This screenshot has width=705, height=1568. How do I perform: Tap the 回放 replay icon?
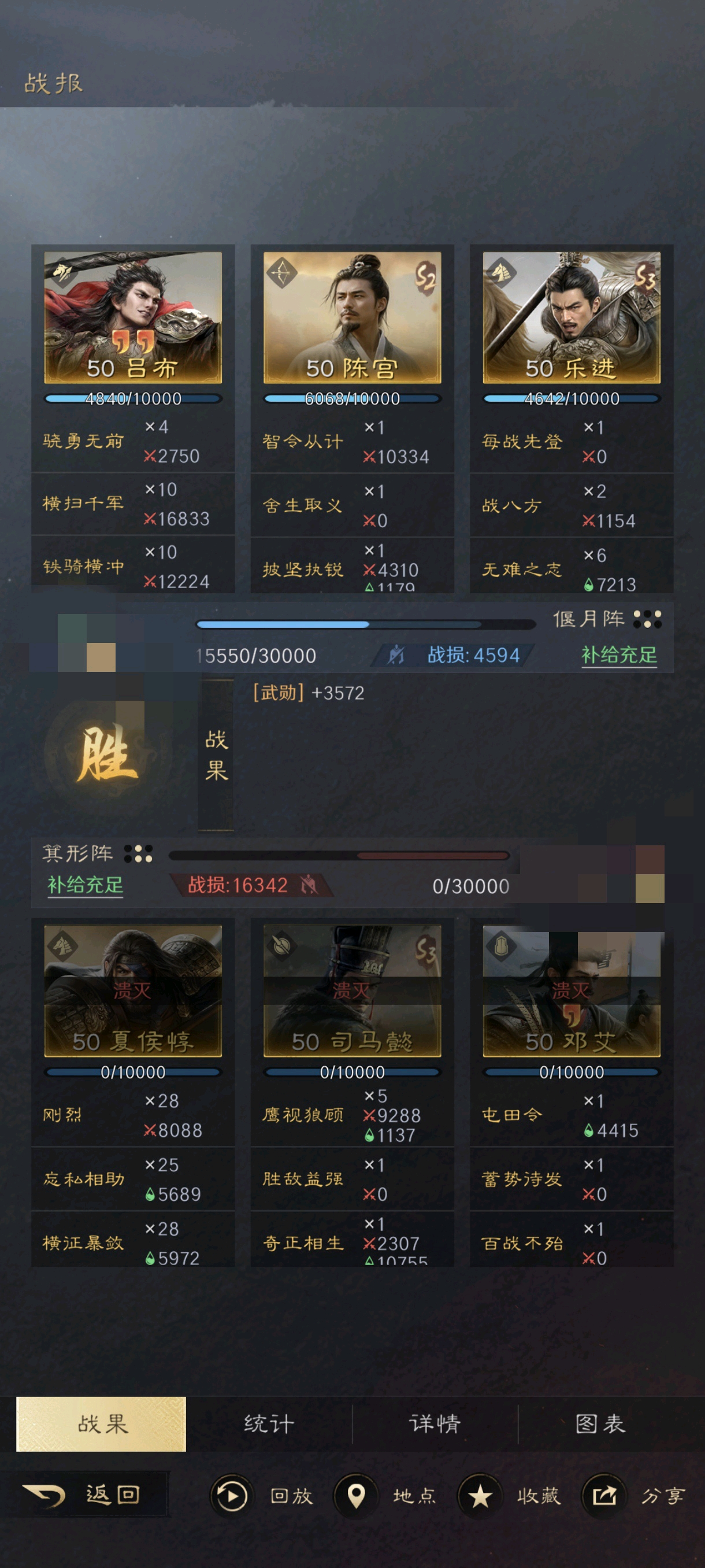(x=231, y=1496)
